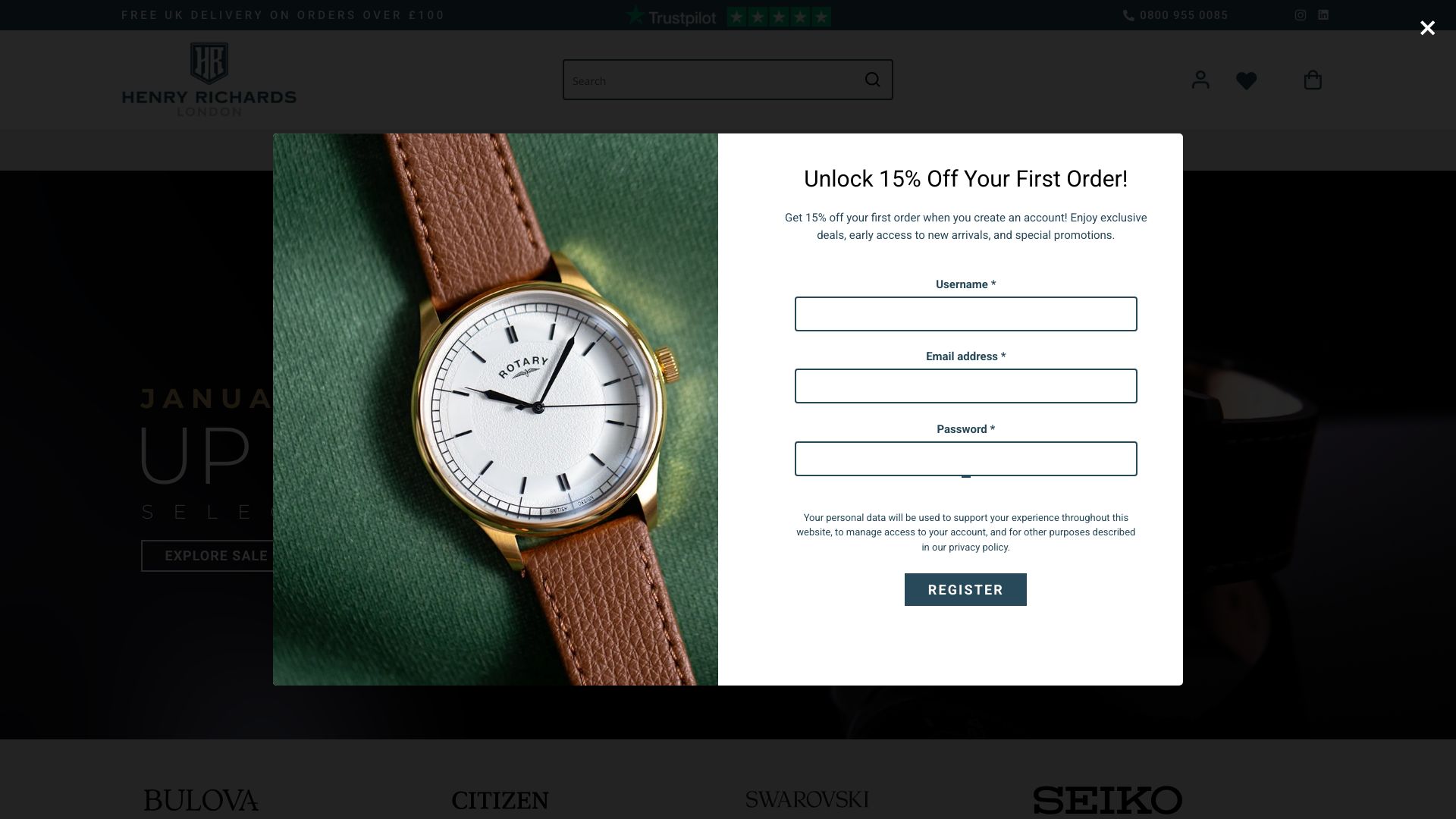Click the Username field
Image resolution: width=1456 pixels, height=819 pixels.
(x=965, y=314)
